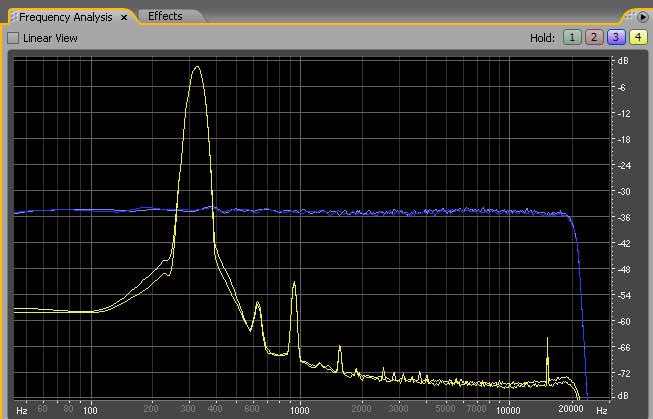Click the -60 dB scale label
Screen dimensions: 653x419
point(624,322)
